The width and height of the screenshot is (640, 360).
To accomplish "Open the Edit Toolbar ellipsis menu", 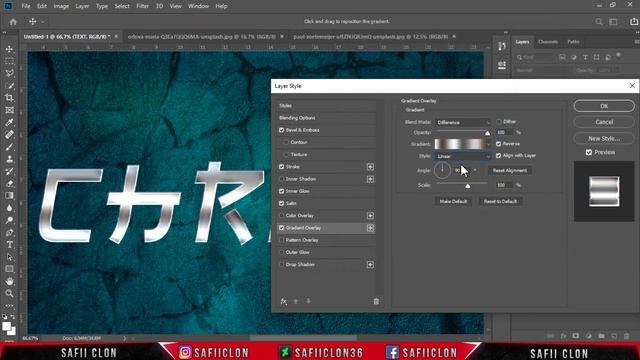I will tap(9, 305).
